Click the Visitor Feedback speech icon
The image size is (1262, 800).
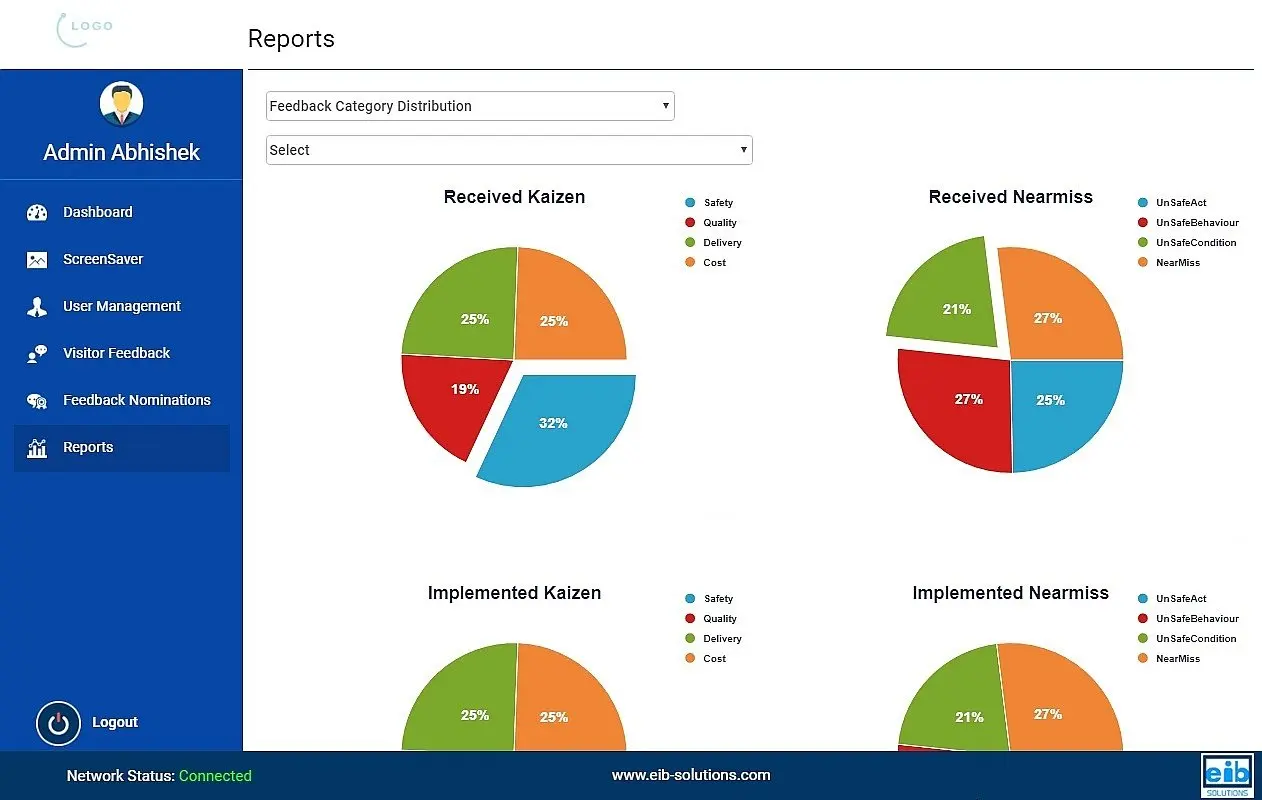coord(37,353)
